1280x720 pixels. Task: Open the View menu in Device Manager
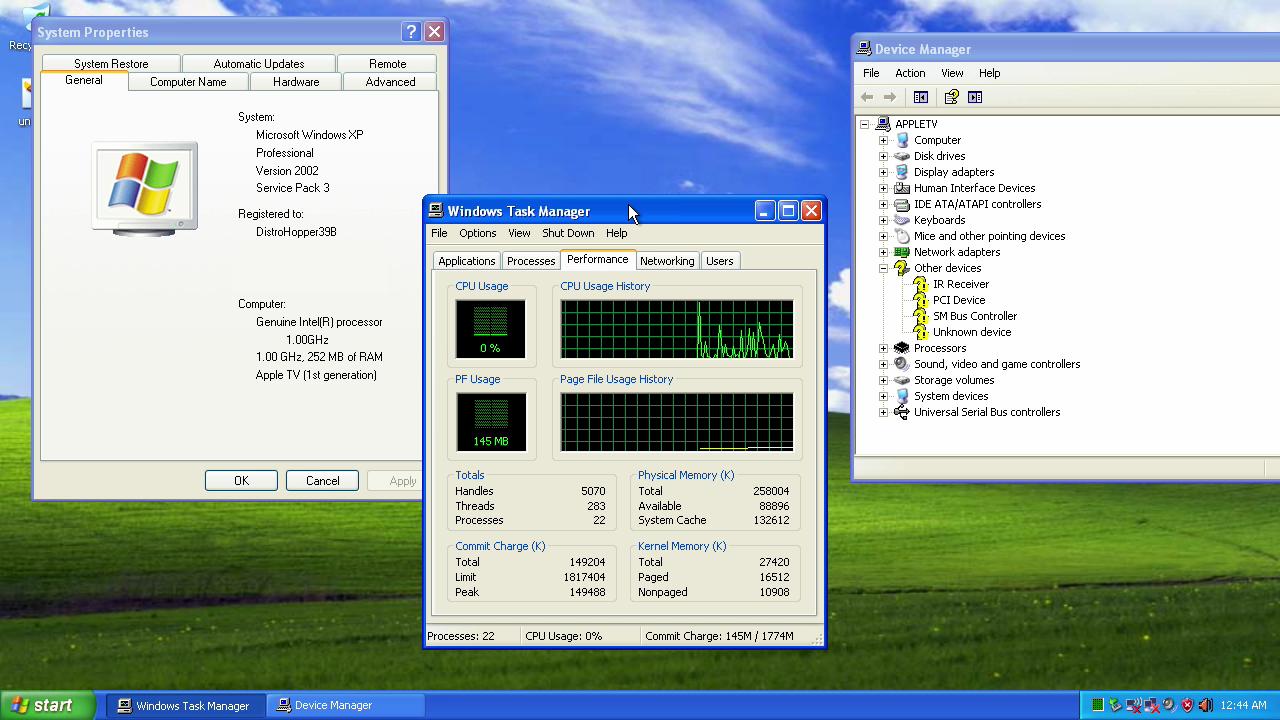pos(952,73)
